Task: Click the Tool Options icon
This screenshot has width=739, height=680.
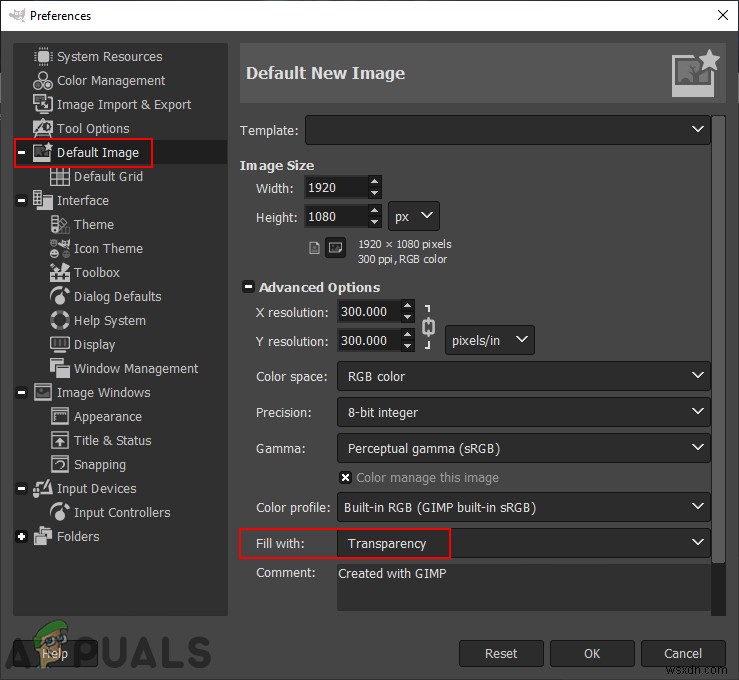Action: (43, 128)
